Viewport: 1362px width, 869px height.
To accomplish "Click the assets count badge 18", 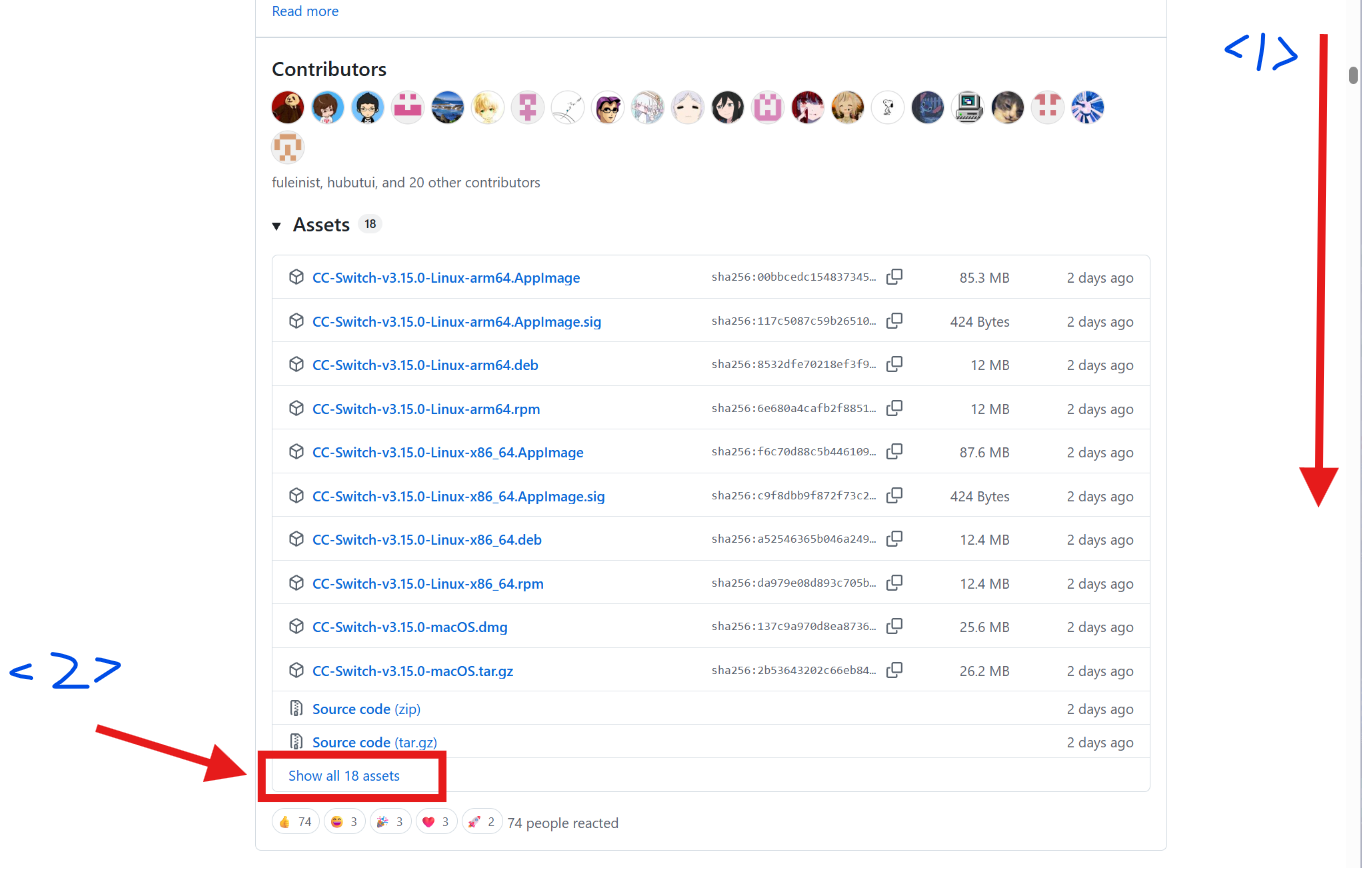I will click(x=370, y=224).
